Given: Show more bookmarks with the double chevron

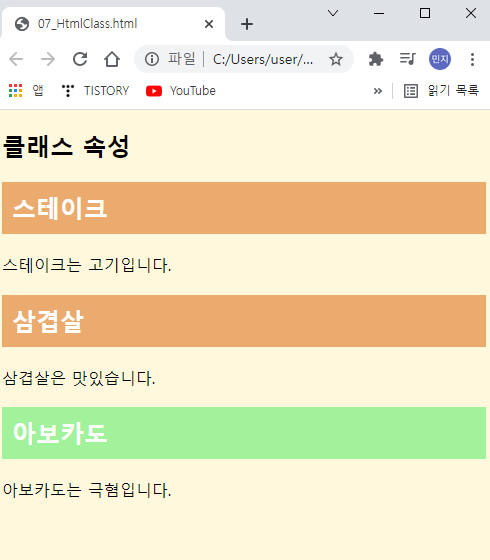Looking at the screenshot, I should pyautogui.click(x=378, y=91).
